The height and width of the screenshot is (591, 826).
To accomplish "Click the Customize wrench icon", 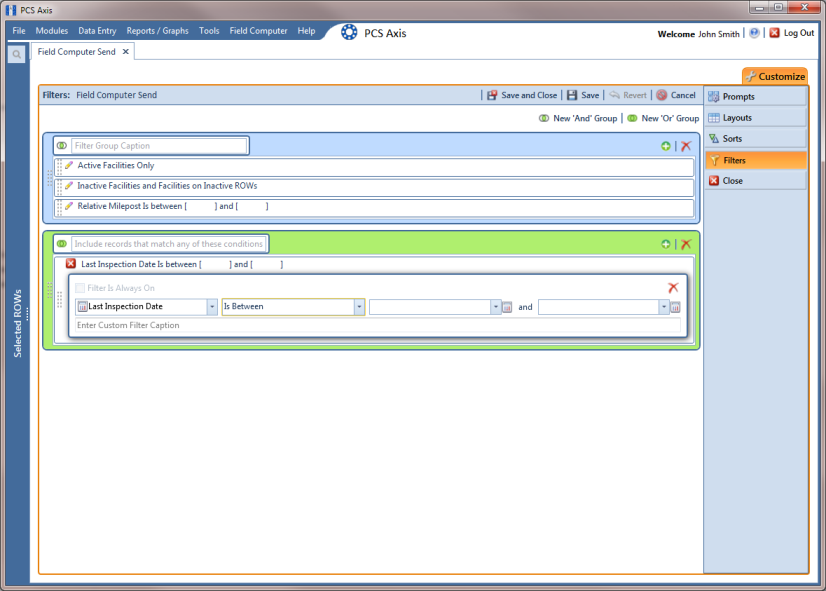I will [751, 76].
